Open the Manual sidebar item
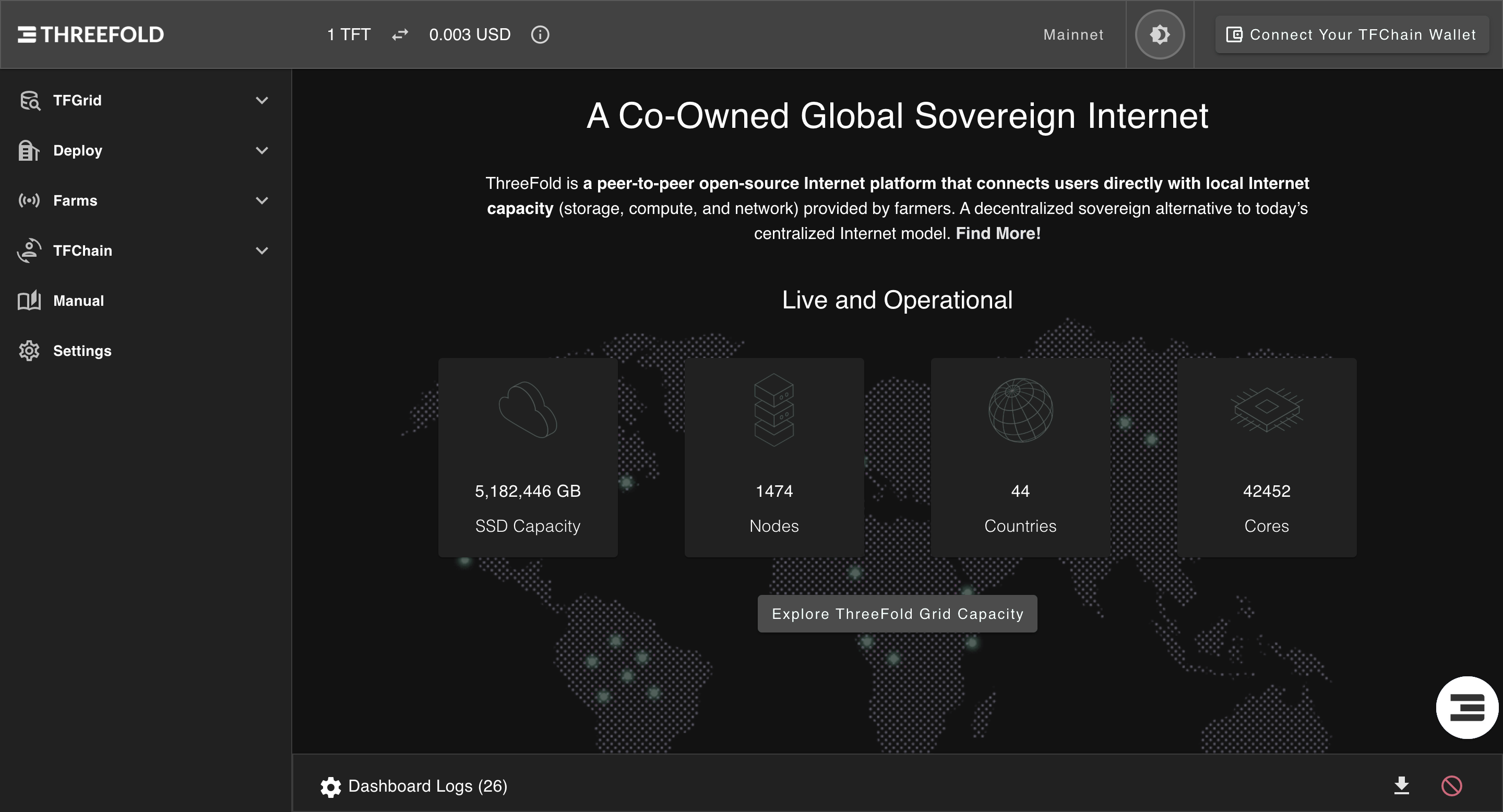1503x812 pixels. pyautogui.click(x=78, y=301)
